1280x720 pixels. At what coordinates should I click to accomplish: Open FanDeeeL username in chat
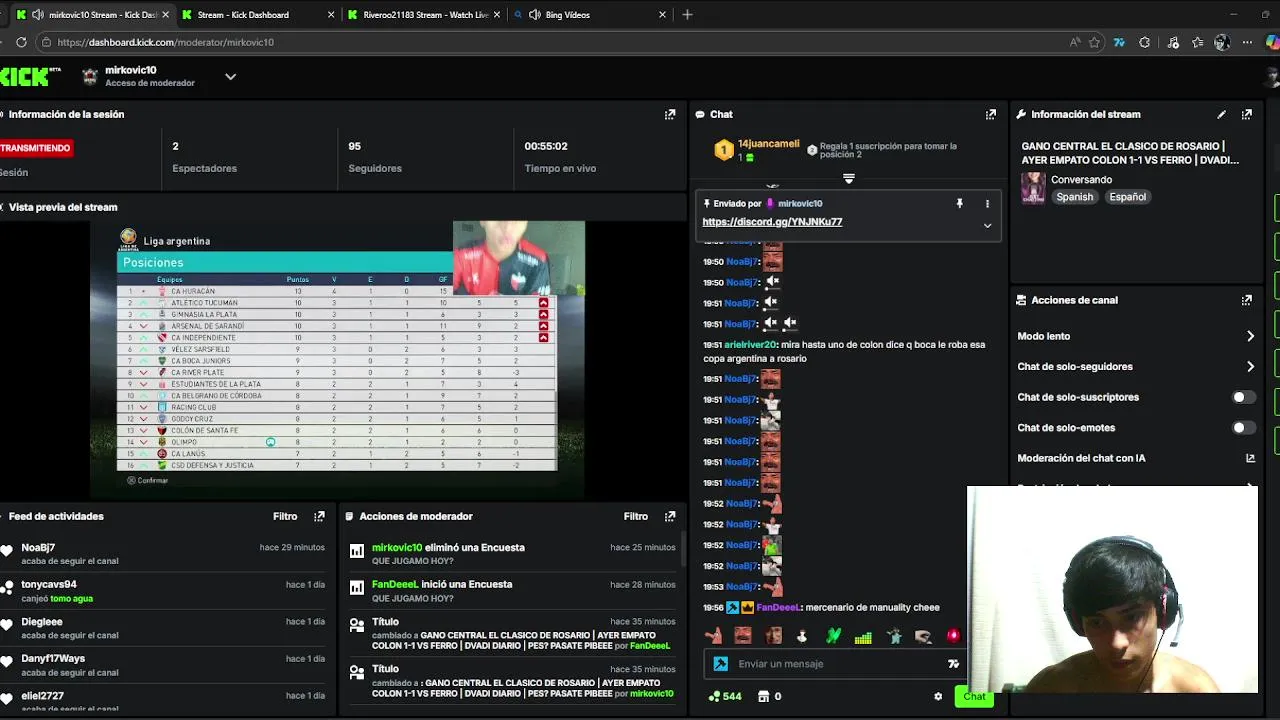pyautogui.click(x=778, y=608)
